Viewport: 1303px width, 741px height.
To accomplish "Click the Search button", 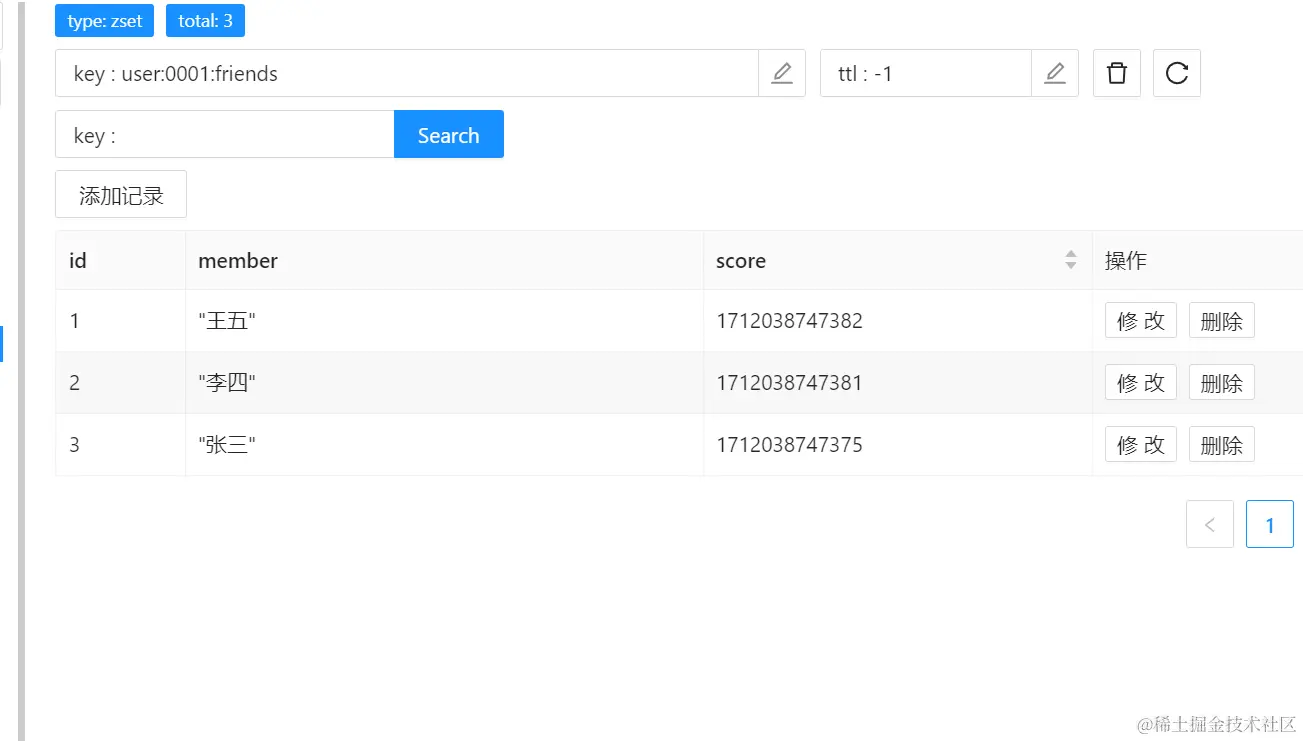I will coord(449,134).
